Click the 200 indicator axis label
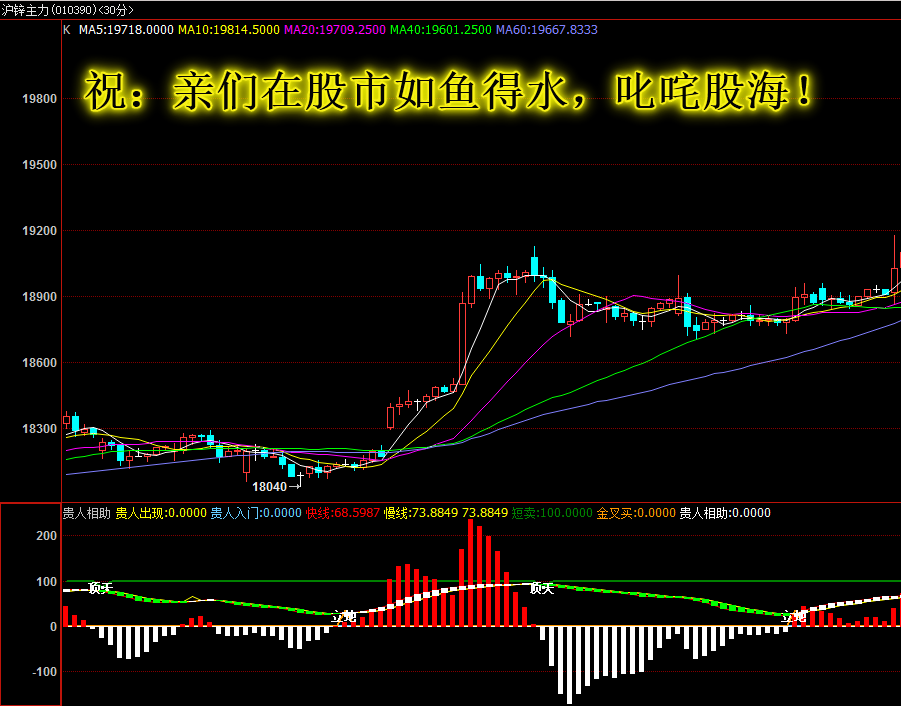 point(47,536)
